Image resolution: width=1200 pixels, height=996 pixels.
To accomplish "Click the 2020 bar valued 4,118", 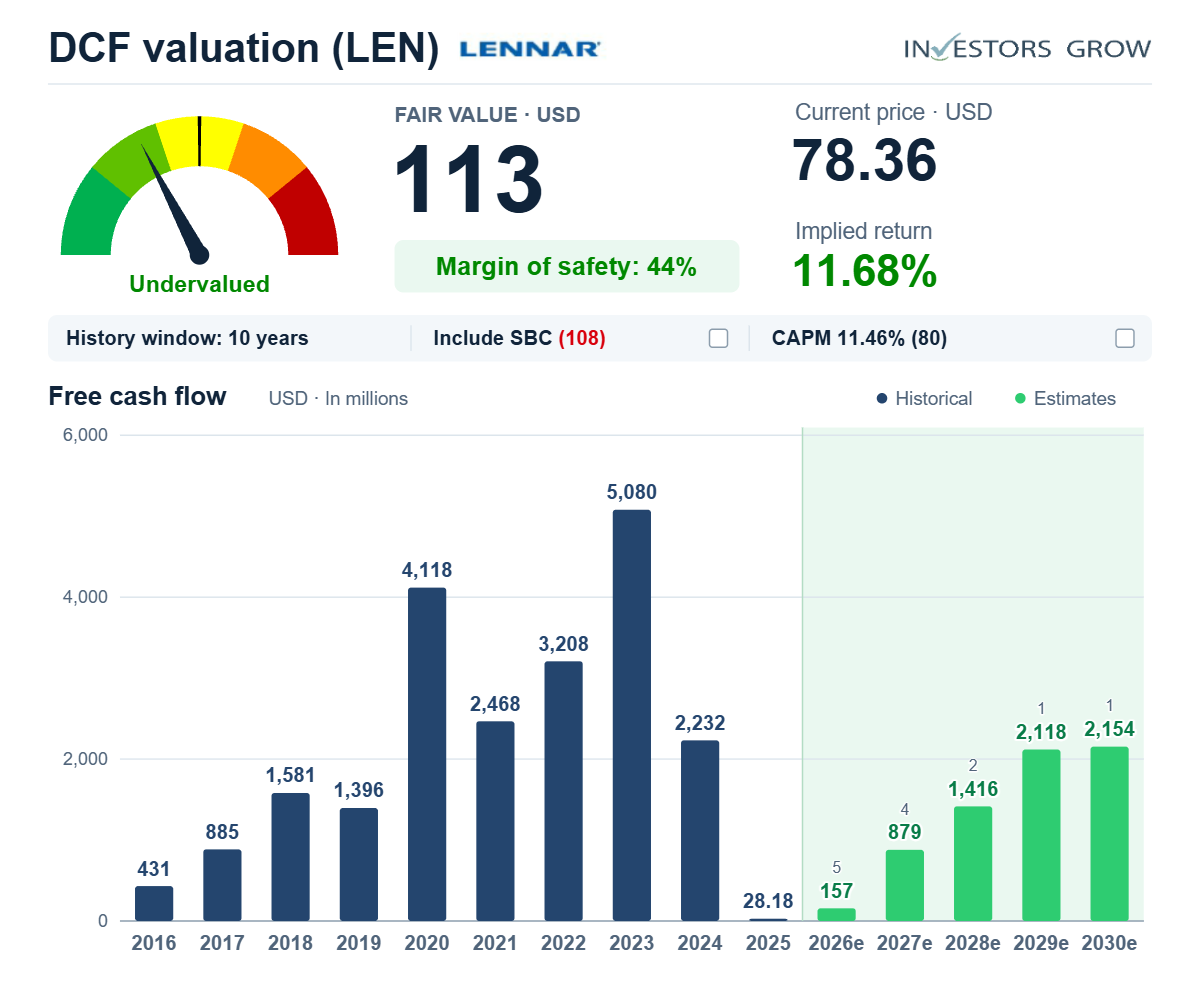I will 427,754.
